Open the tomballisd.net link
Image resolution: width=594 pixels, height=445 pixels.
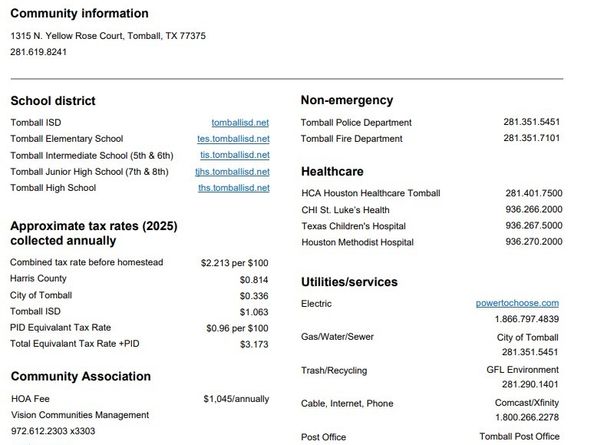(x=240, y=123)
